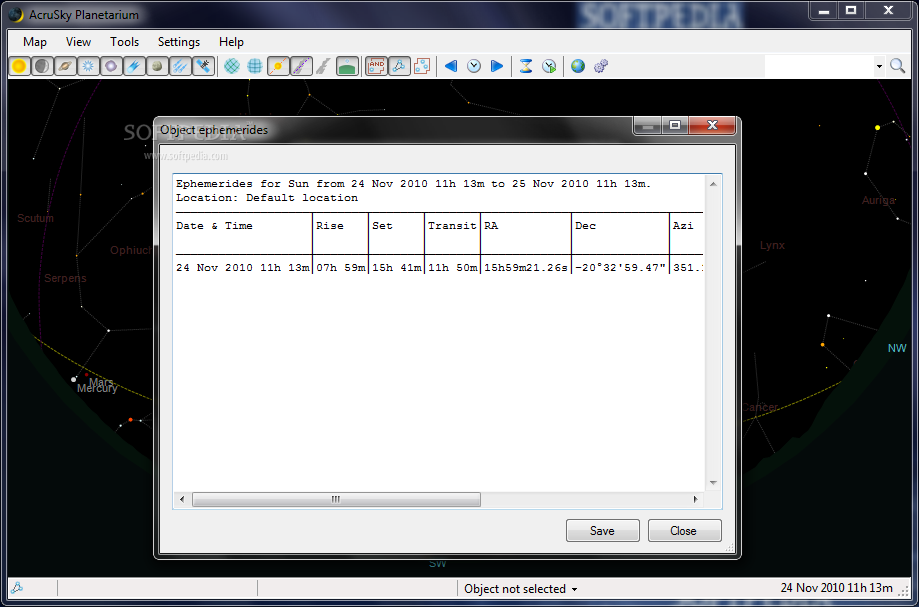The width and height of the screenshot is (919, 607).
Task: Open the Earth globe location icon
Action: [578, 66]
